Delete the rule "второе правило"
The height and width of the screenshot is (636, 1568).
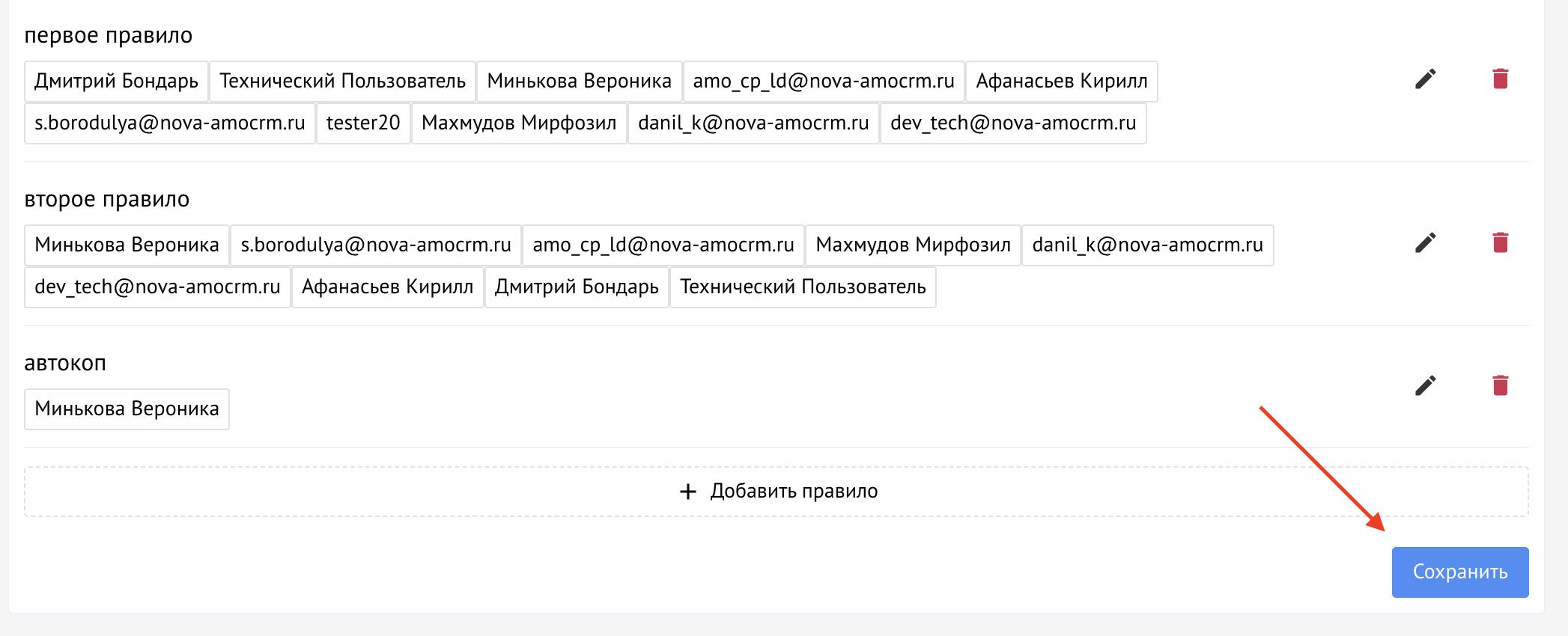[1500, 243]
